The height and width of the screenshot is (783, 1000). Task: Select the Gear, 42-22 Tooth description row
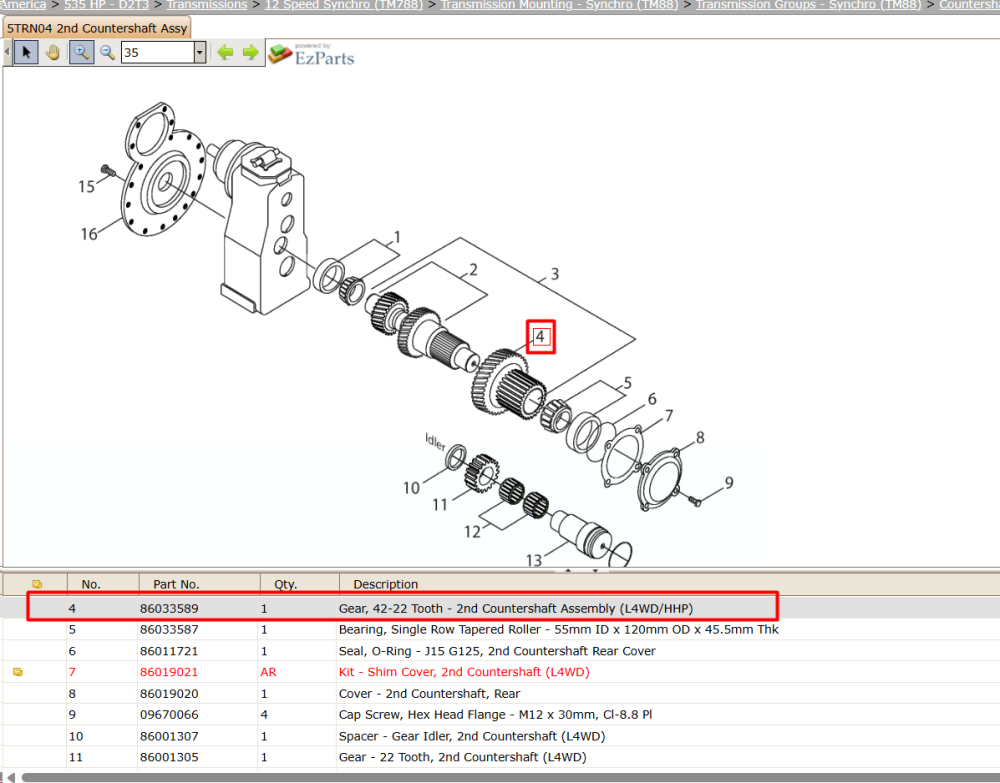515,608
